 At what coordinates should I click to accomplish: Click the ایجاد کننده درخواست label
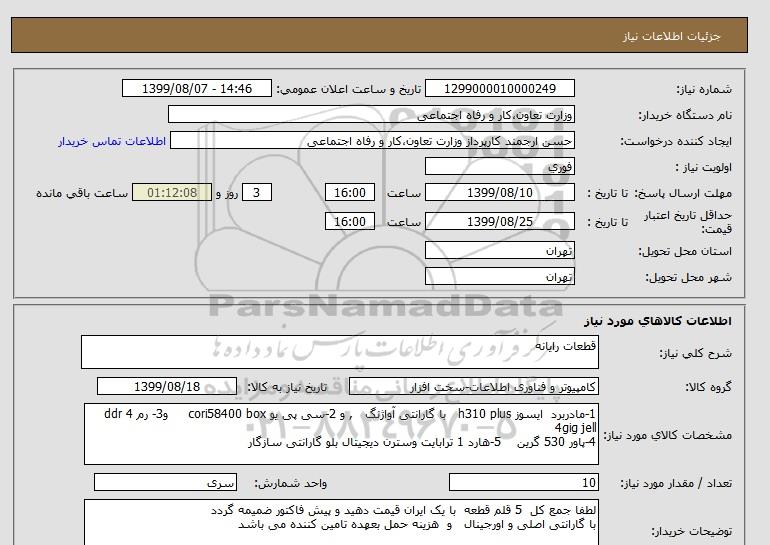(676, 141)
